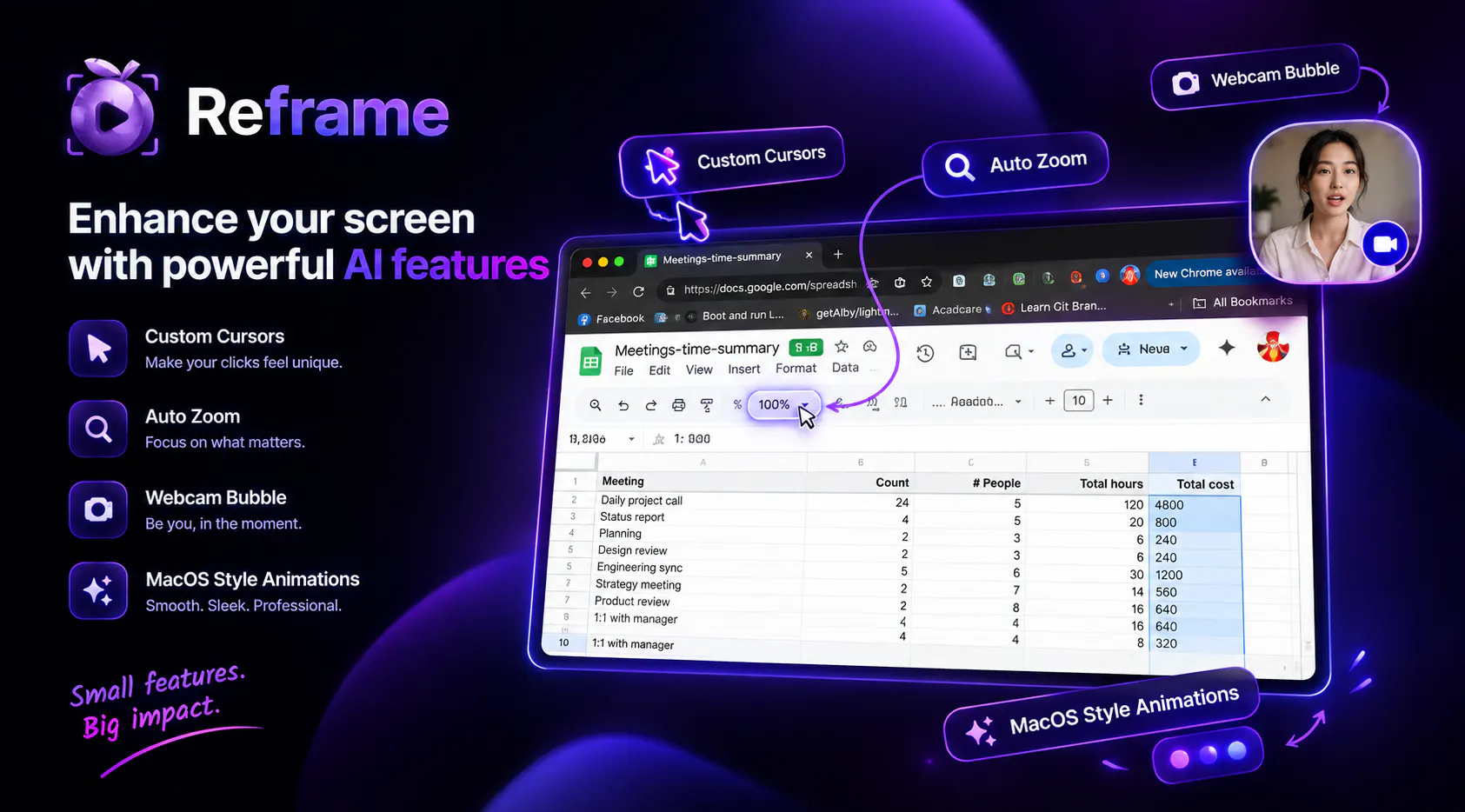Click the Webcam Bubble floating label
Image resolution: width=1465 pixels, height=812 pixels.
(x=1255, y=78)
